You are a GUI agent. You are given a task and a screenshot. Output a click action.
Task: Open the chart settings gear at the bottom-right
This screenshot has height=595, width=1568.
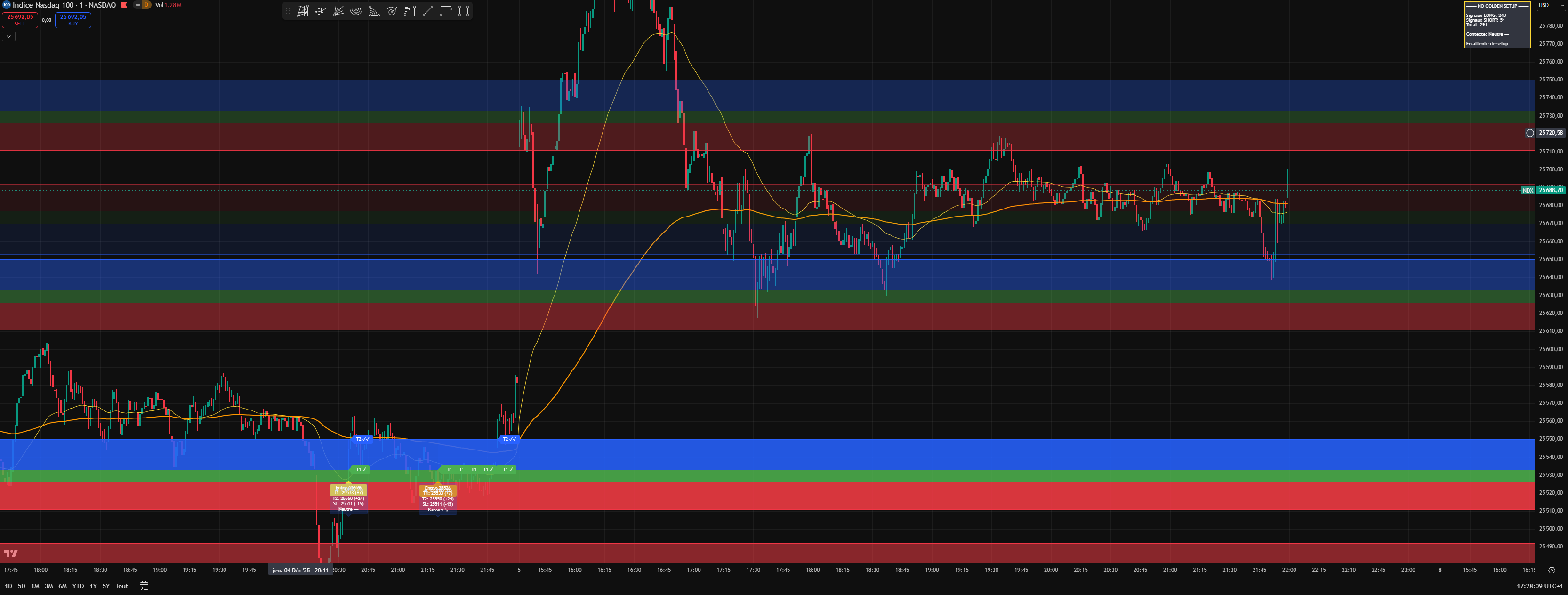[1551, 570]
